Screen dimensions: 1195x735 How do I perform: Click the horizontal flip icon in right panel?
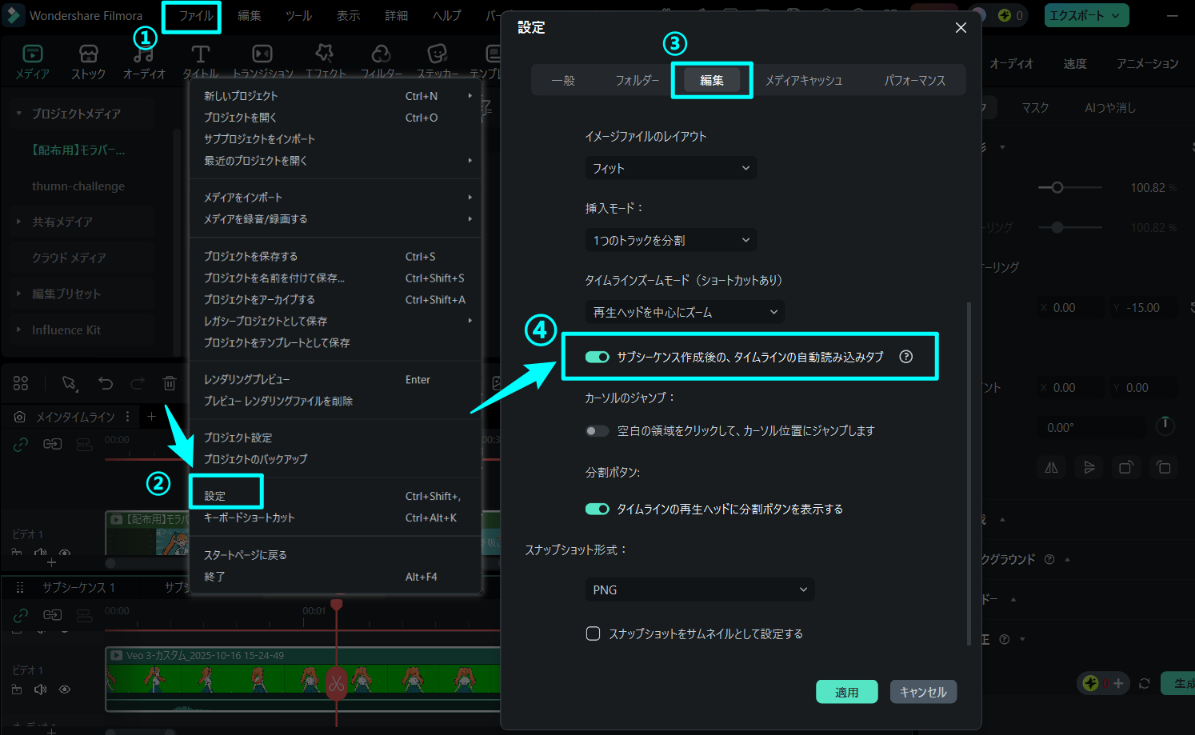(1052, 467)
